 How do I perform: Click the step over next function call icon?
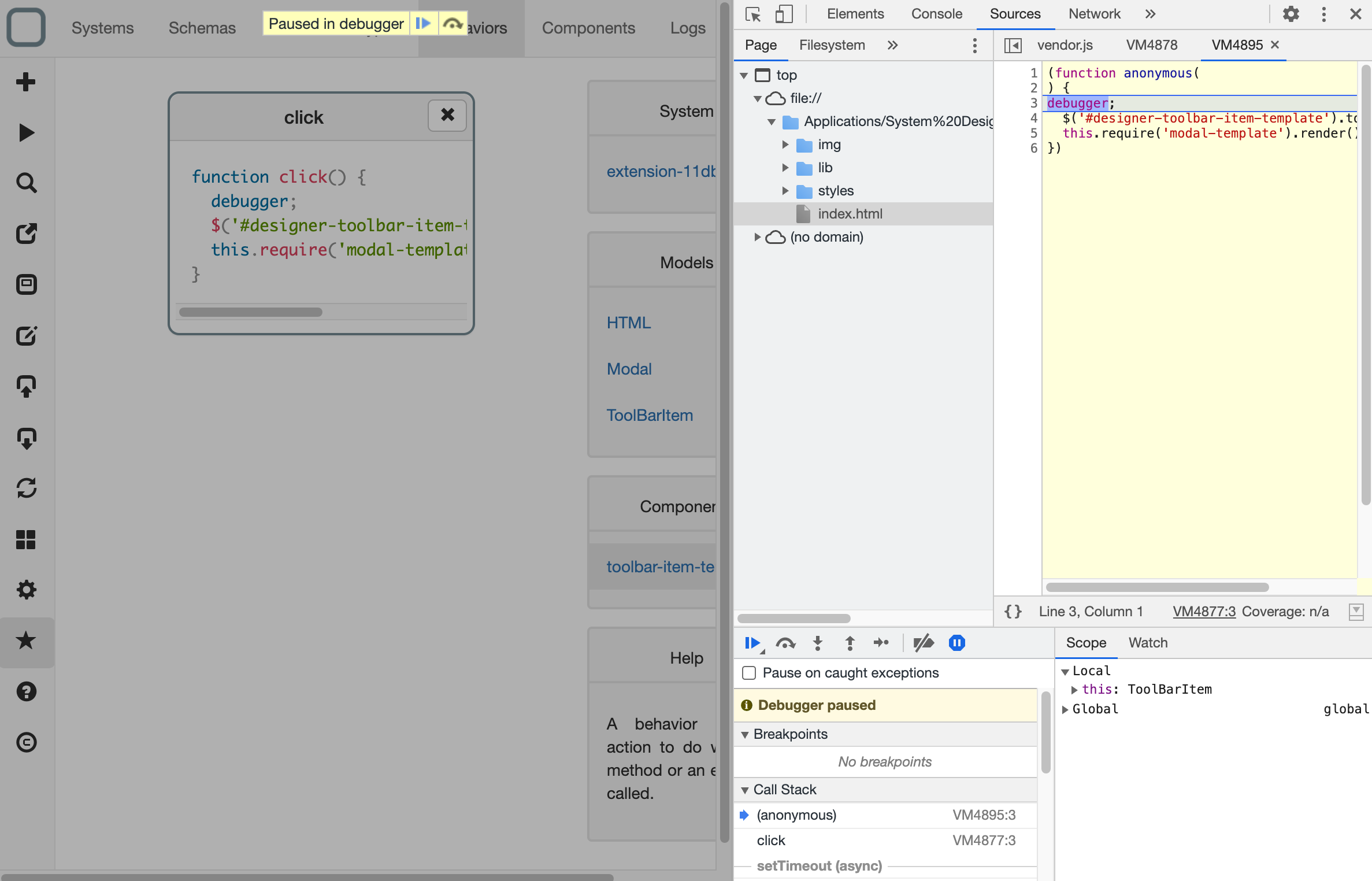[785, 642]
